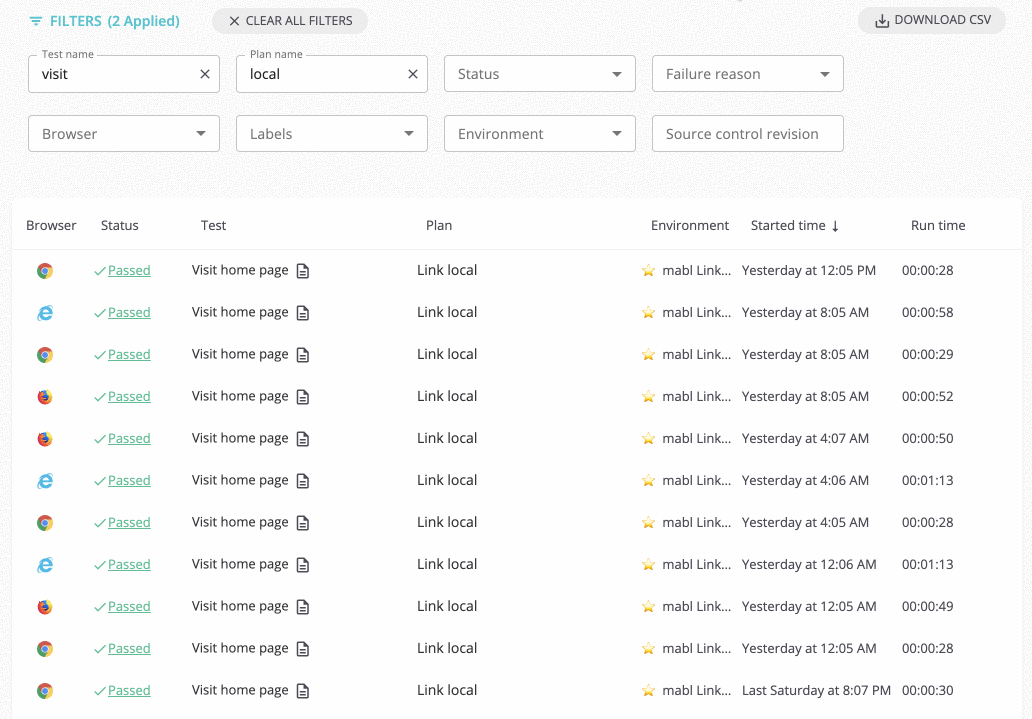
Task: Open the Status dropdown
Action: [540, 74]
